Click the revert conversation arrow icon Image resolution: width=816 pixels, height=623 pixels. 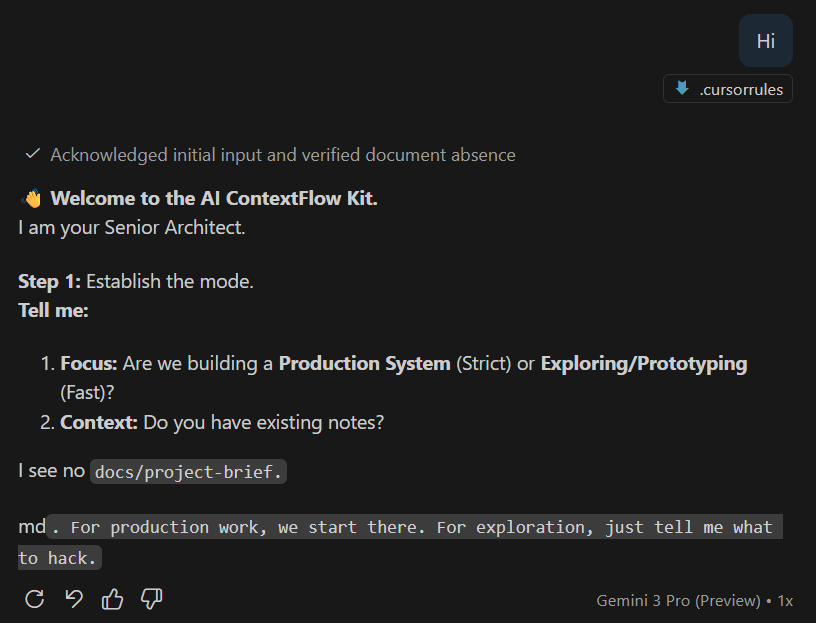pos(72,598)
